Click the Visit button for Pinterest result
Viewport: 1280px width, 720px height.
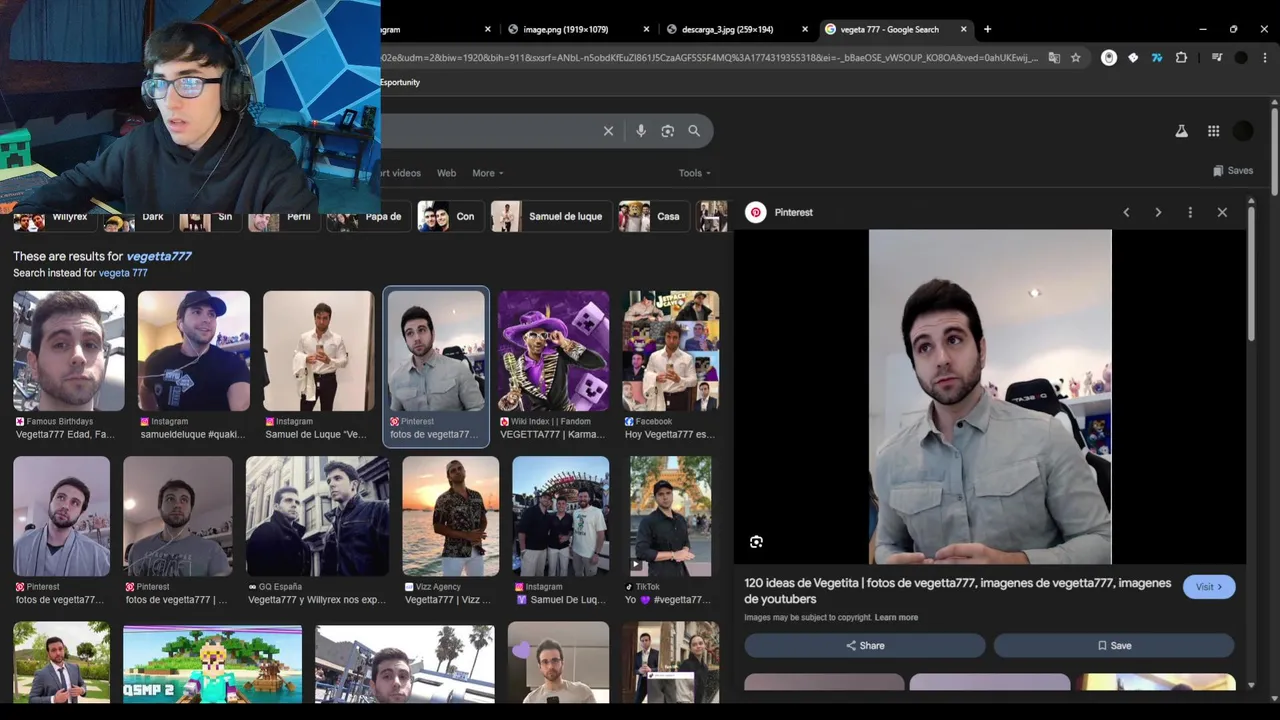[x=1209, y=587]
